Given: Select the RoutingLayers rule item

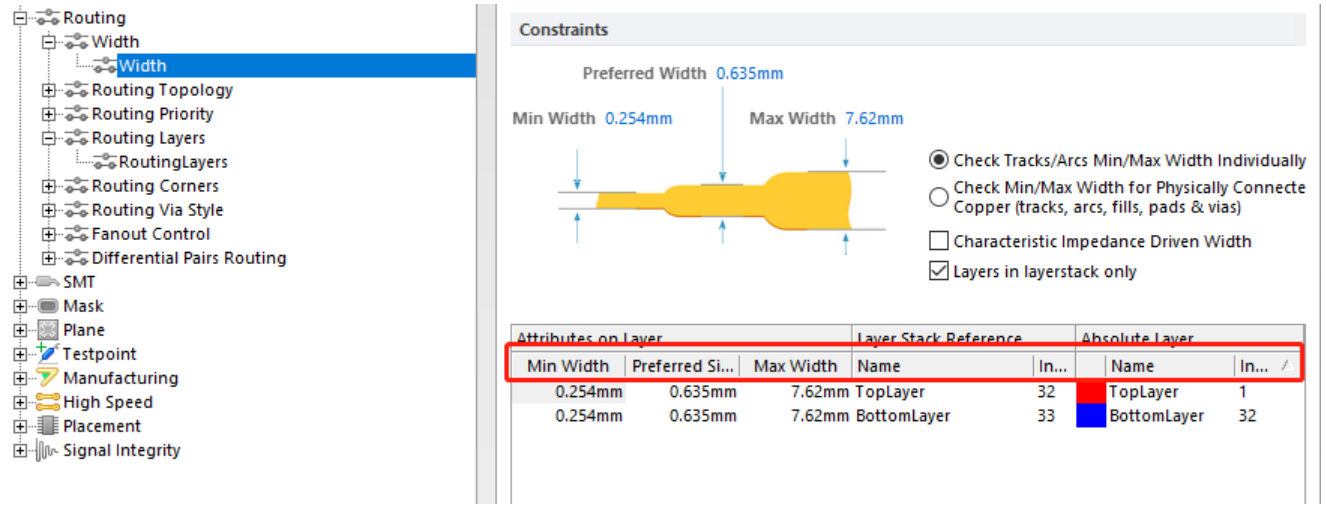Looking at the screenshot, I should 172,162.
